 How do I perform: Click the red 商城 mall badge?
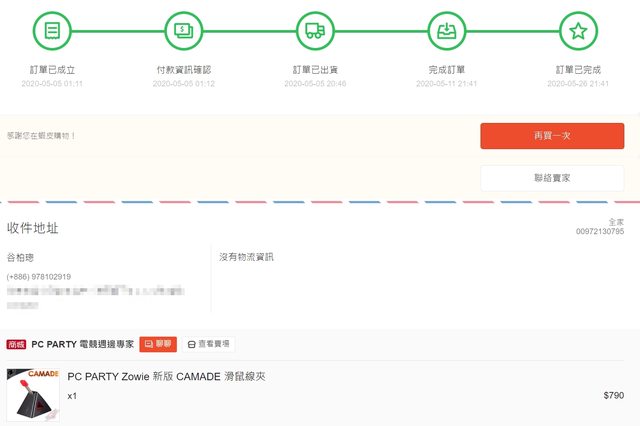click(16, 343)
